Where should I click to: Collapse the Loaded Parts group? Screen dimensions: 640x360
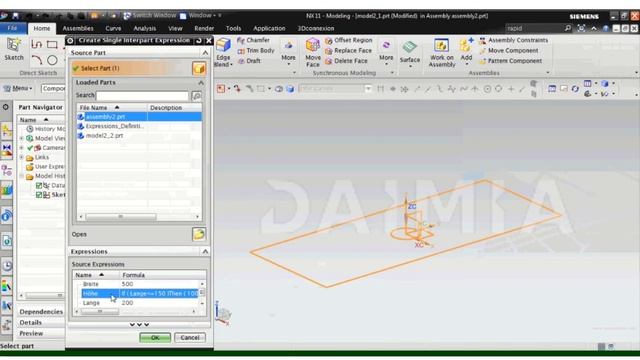pos(201,82)
